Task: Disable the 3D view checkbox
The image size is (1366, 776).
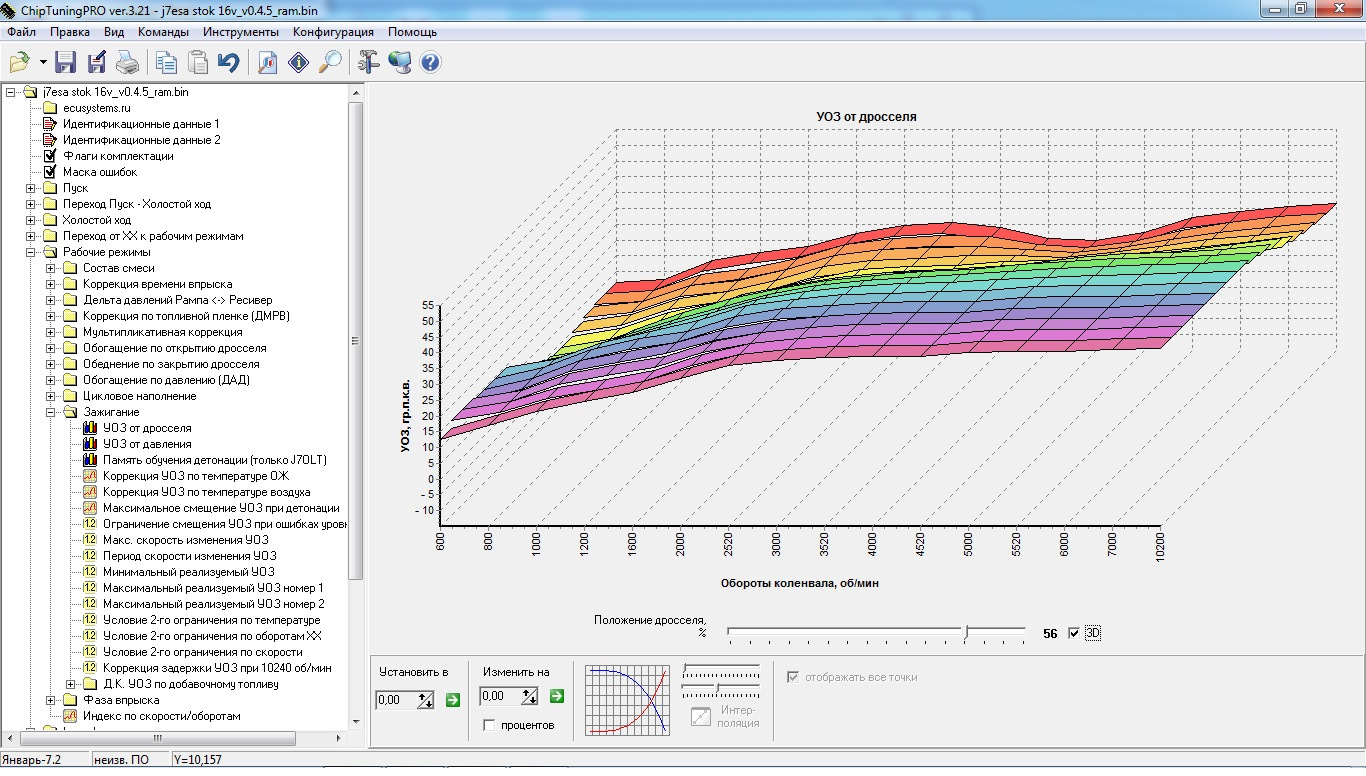Action: point(1074,633)
